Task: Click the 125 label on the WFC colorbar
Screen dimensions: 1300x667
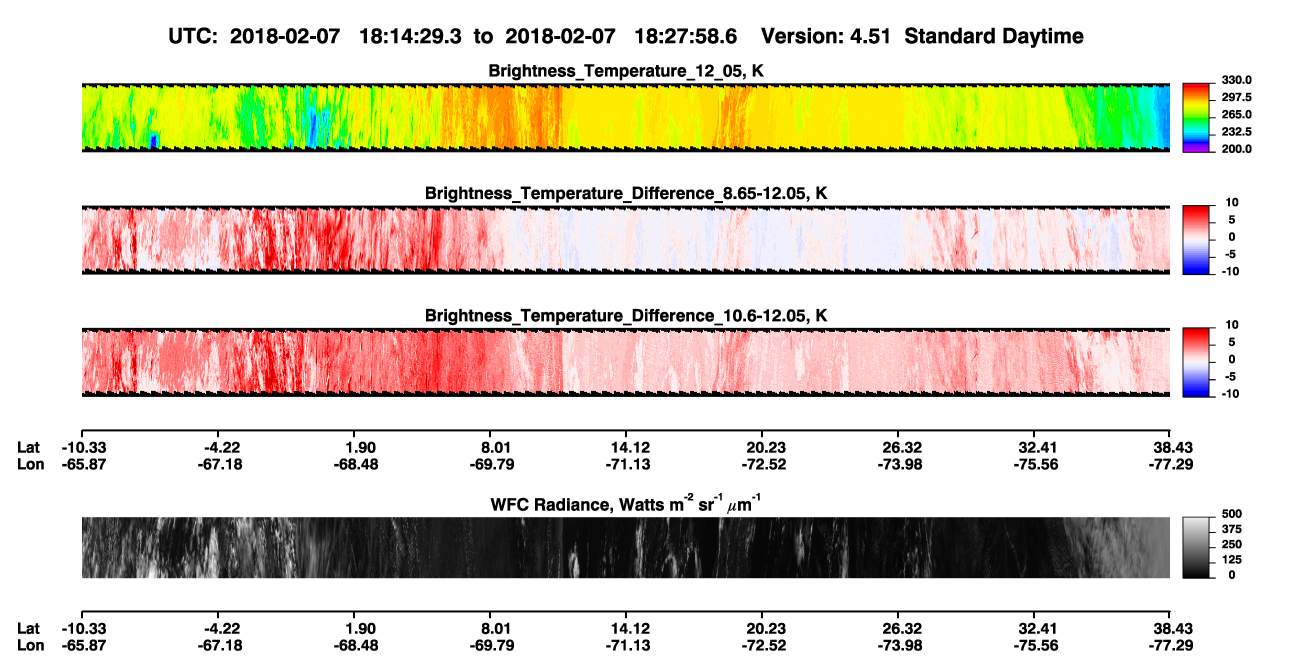Action: click(1232, 560)
